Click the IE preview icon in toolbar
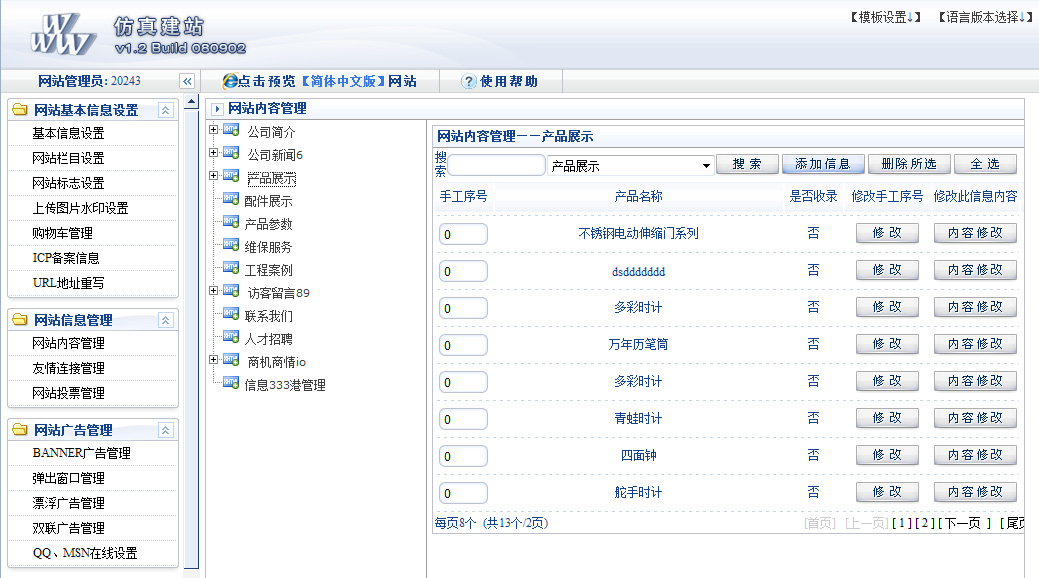The width and height of the screenshot is (1039, 578). point(230,82)
